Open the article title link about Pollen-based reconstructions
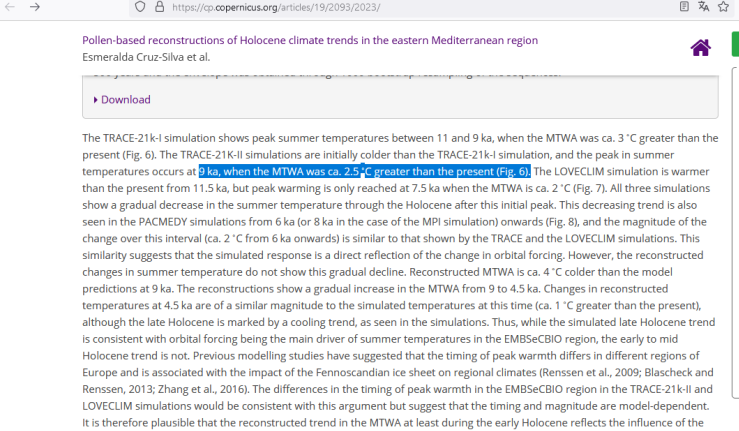 click(x=310, y=41)
